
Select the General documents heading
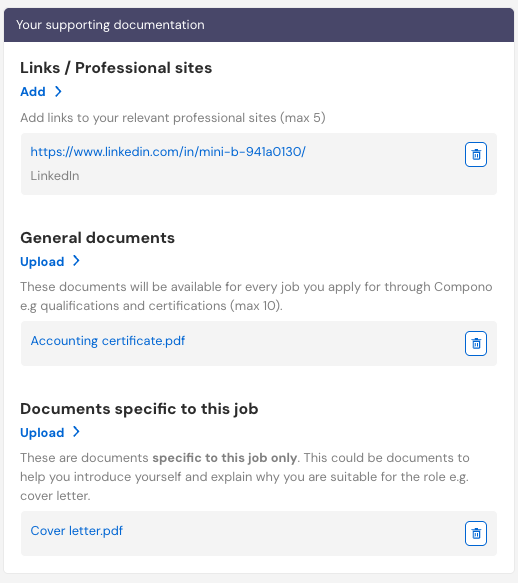pos(97,238)
